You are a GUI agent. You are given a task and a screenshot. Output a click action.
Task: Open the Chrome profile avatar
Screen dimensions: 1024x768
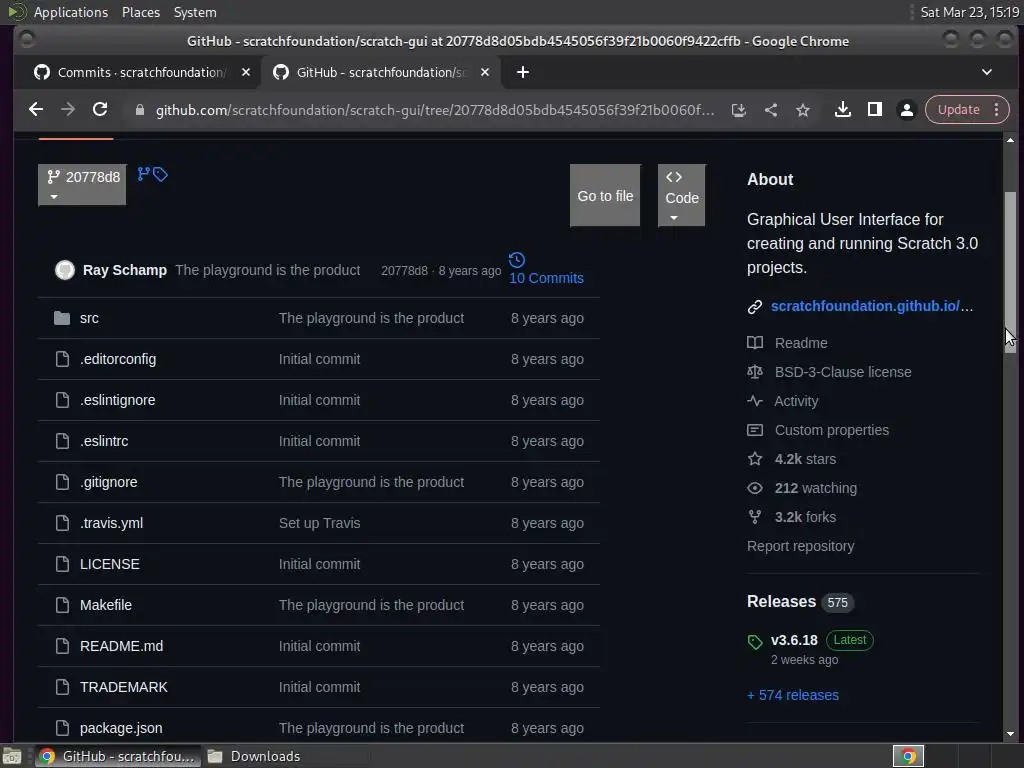(906, 110)
